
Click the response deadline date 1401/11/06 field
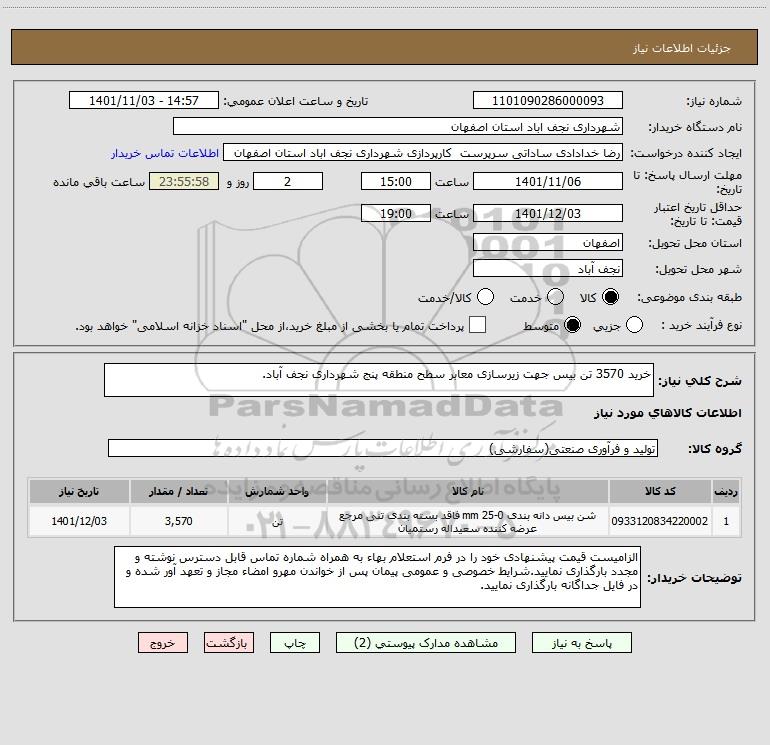pyautogui.click(x=548, y=182)
